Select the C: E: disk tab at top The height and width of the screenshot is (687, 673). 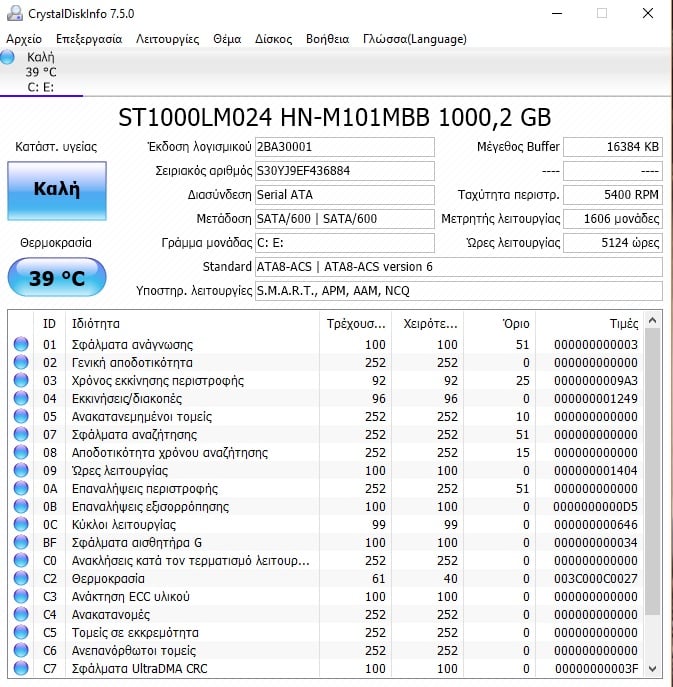(41, 72)
